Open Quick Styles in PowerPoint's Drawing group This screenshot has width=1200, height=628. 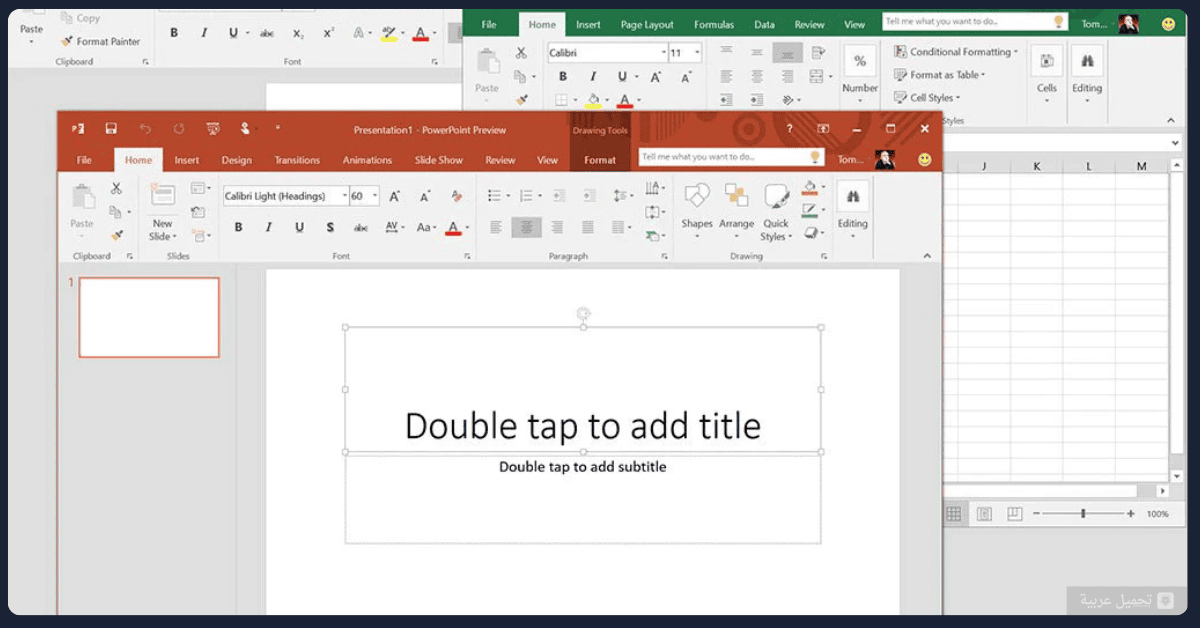(776, 213)
